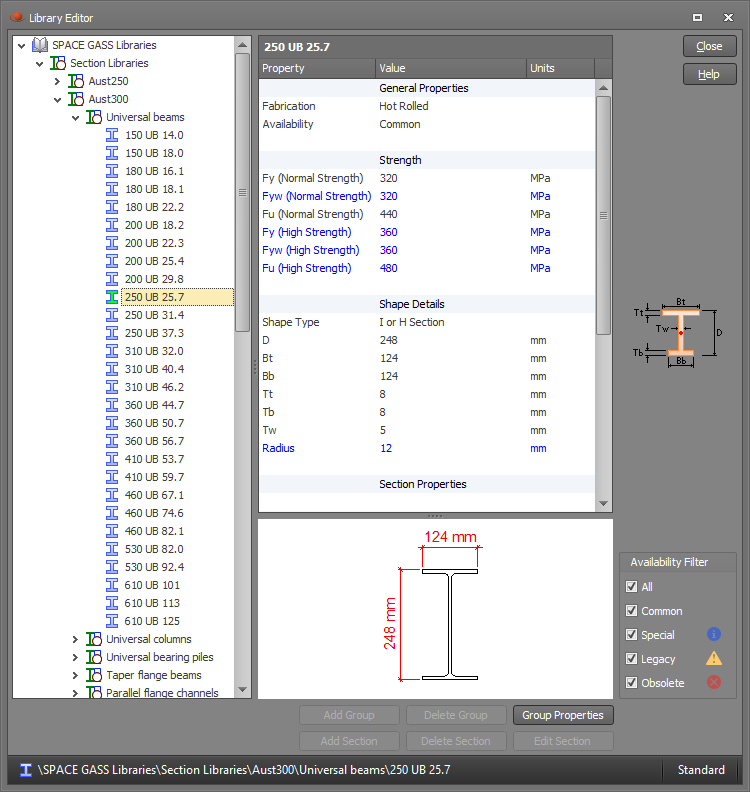Click the Standard status bar indicator
750x792 pixels.
point(701,770)
